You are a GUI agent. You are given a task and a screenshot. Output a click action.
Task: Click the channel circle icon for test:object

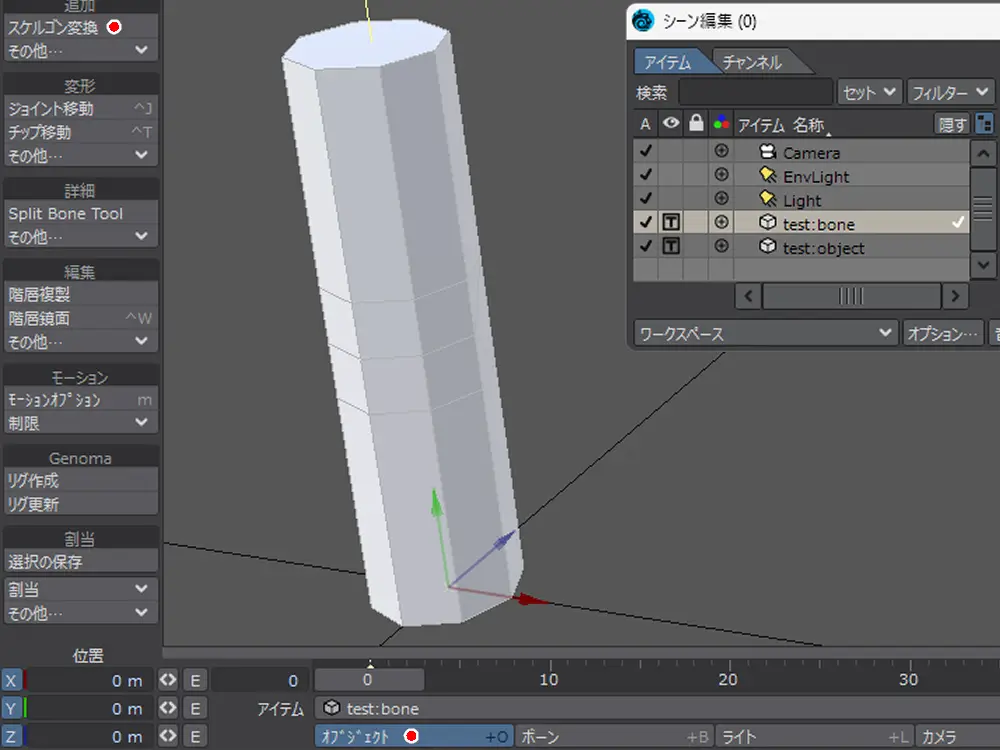tap(720, 247)
